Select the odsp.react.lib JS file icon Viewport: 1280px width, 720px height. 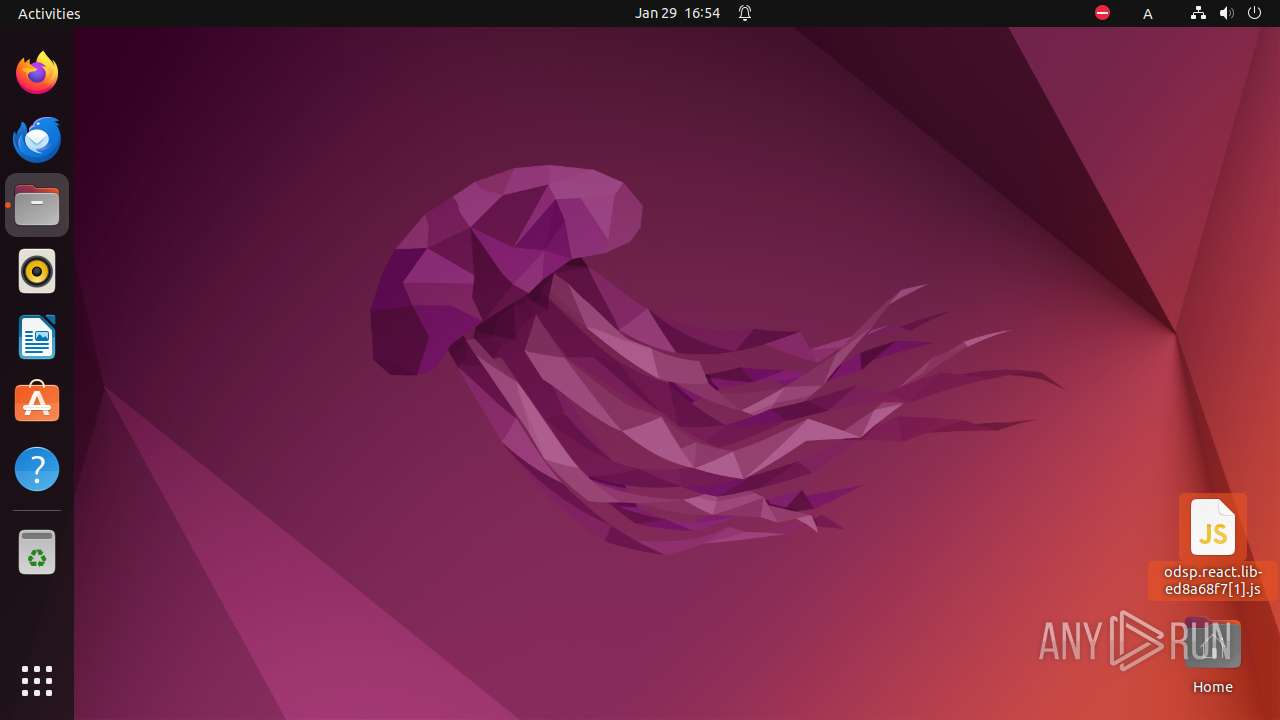1213,527
